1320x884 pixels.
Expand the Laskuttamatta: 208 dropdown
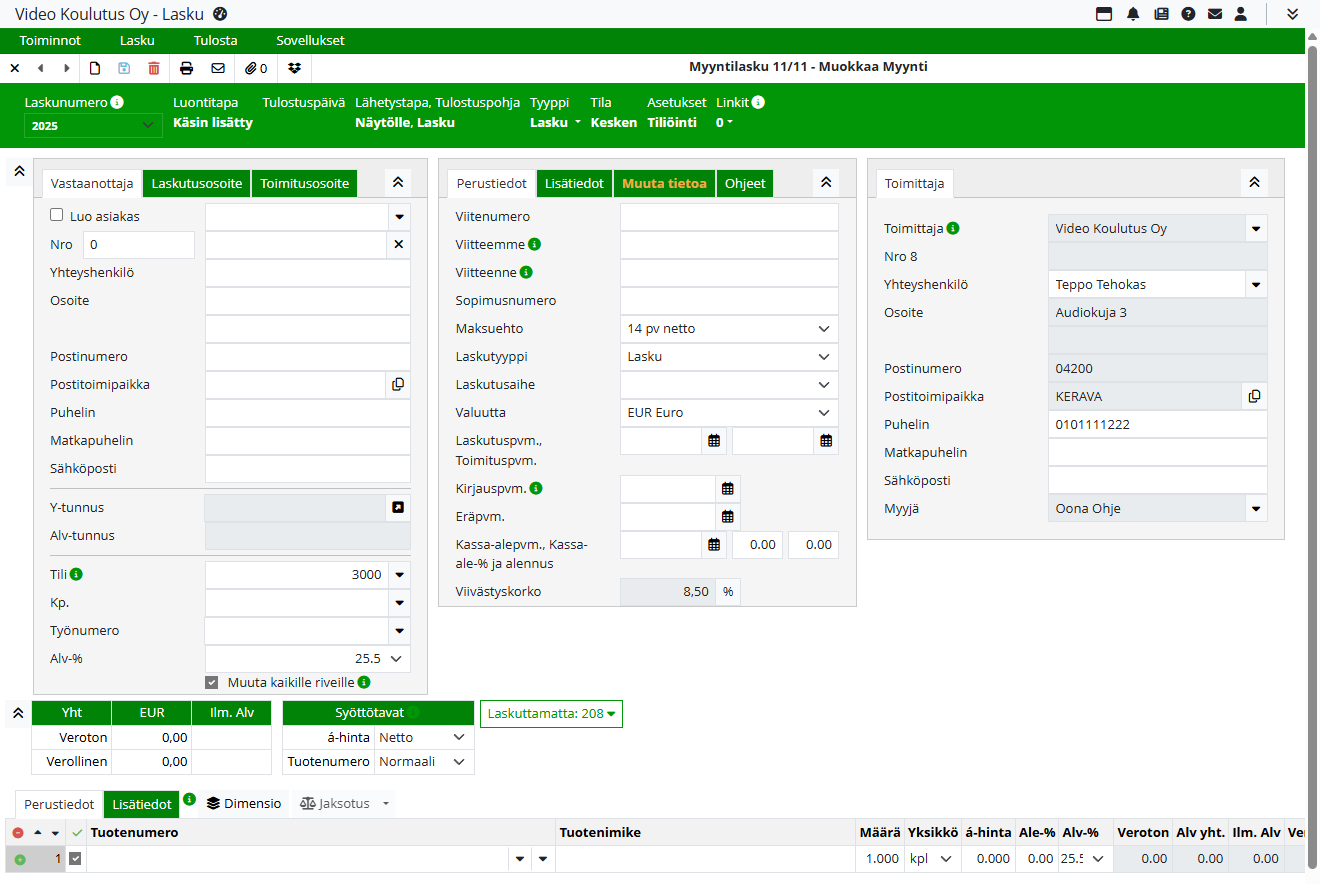(x=551, y=714)
